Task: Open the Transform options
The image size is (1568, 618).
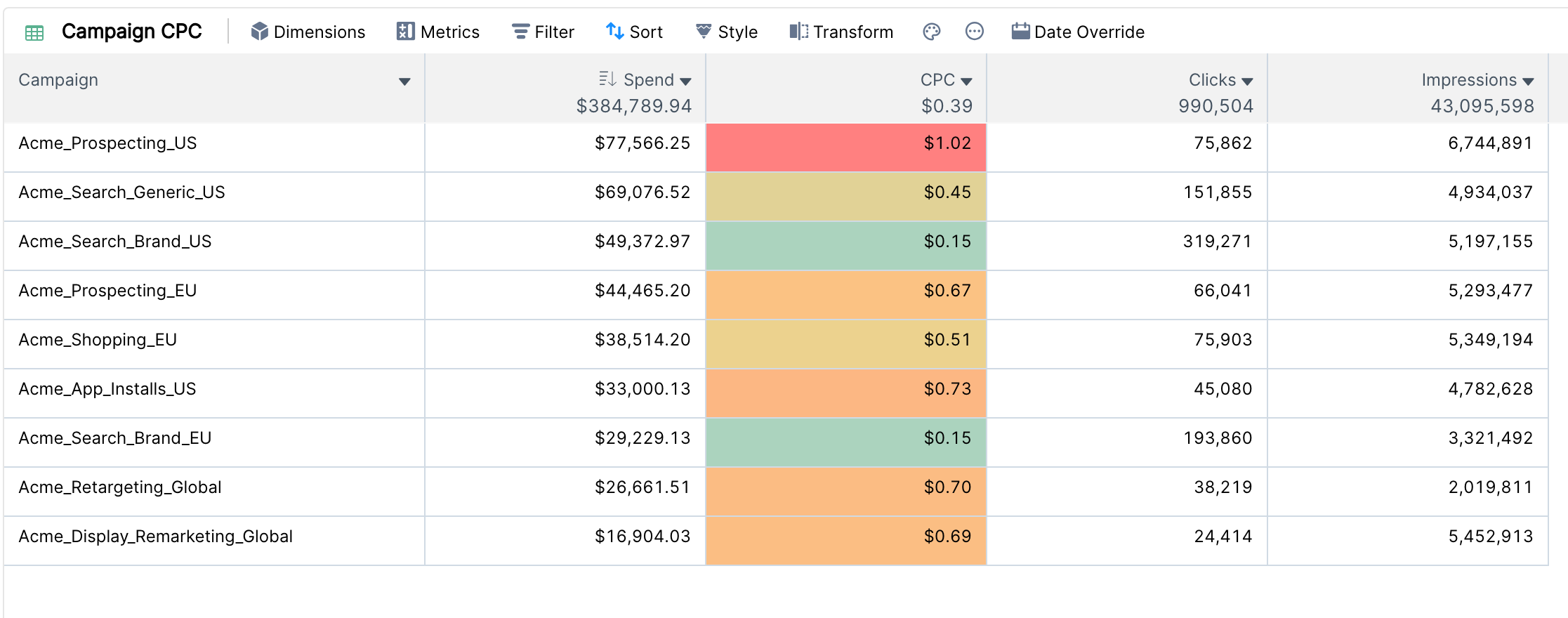Action: coord(841,32)
